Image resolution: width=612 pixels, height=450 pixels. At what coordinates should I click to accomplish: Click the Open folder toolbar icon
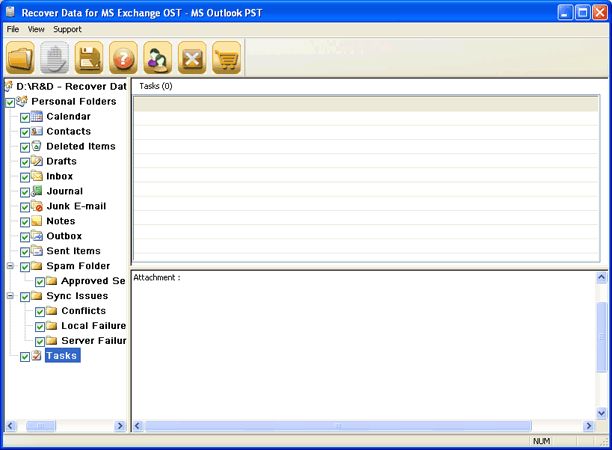pyautogui.click(x=20, y=58)
